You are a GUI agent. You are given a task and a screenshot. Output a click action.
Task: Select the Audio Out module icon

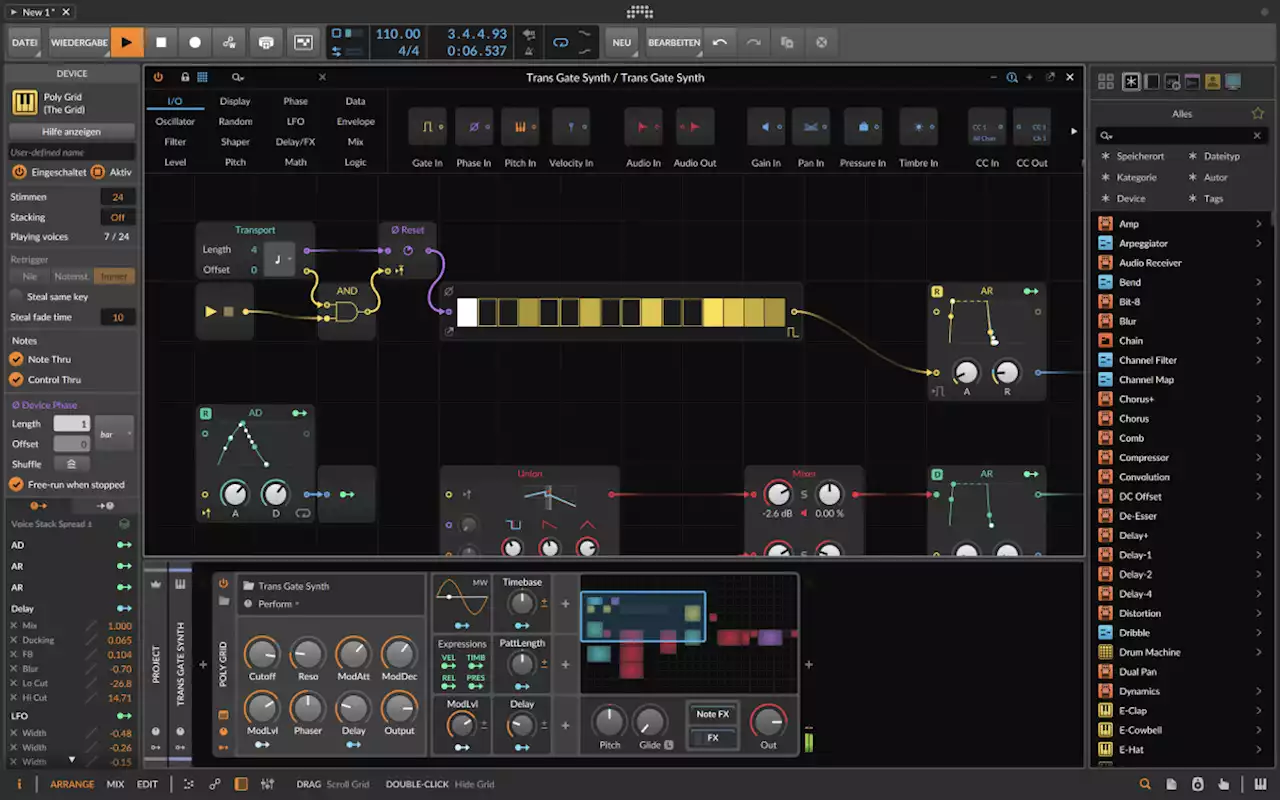[694, 127]
